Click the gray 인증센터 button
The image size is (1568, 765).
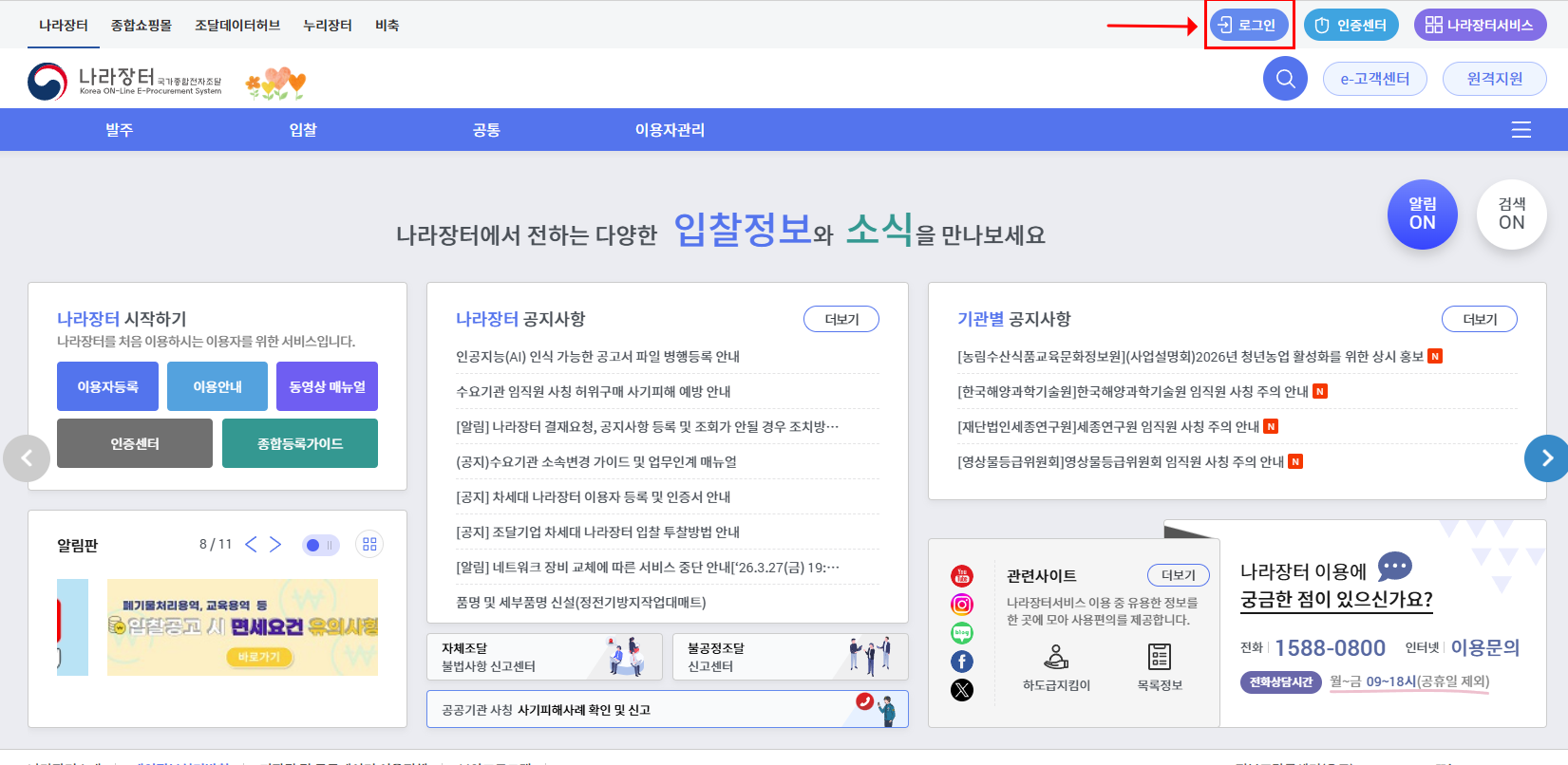tap(135, 443)
